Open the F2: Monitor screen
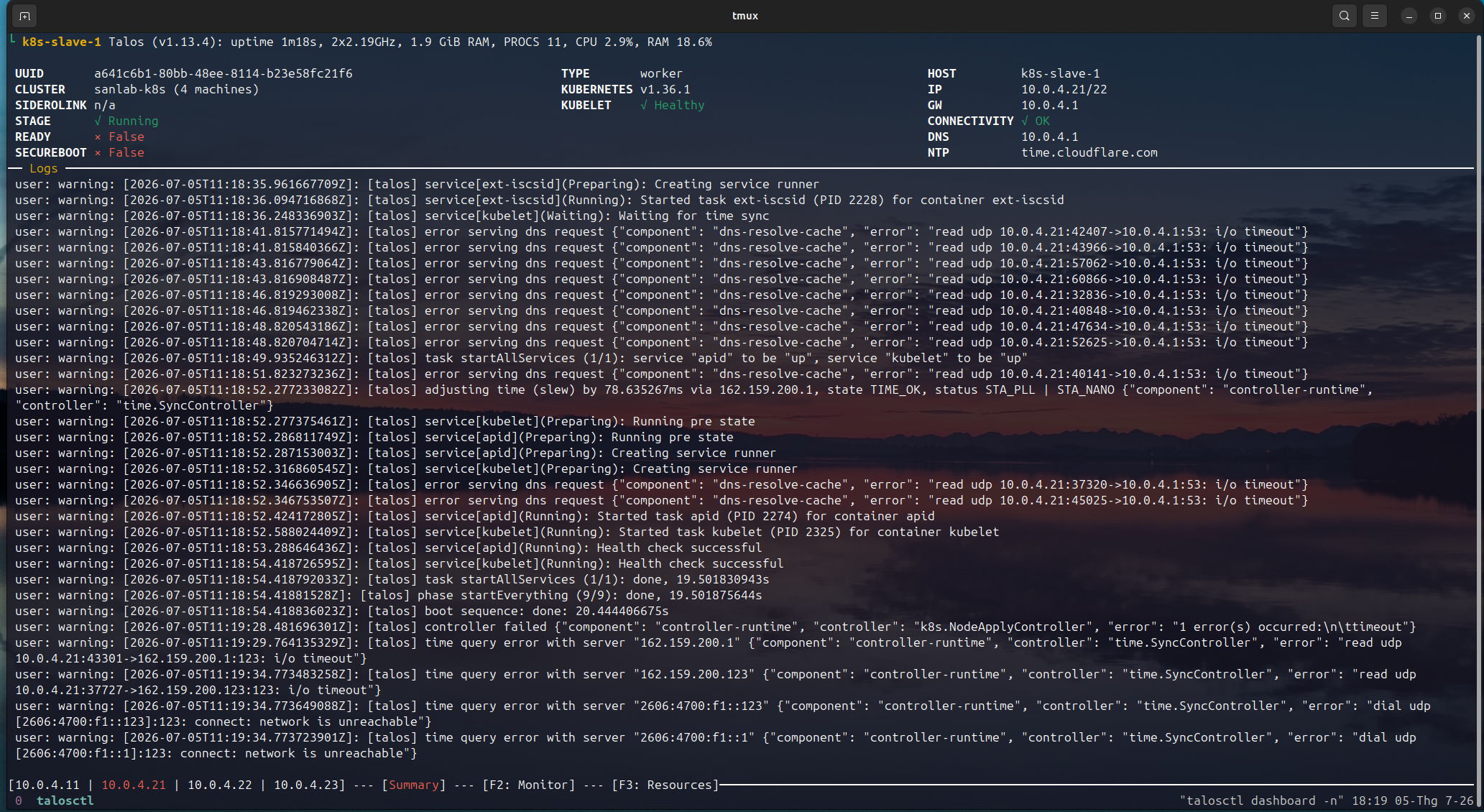Viewport: 1484px width, 812px height. [529, 785]
